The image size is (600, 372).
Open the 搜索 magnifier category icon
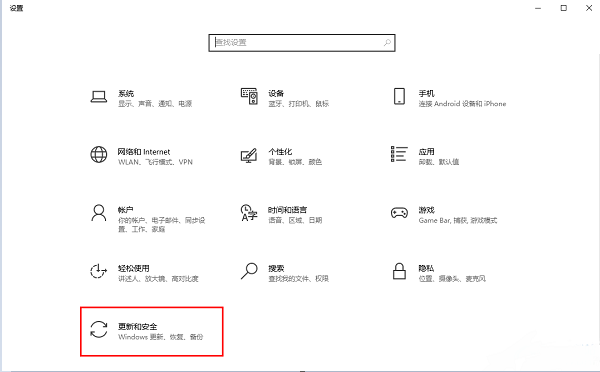click(249, 271)
